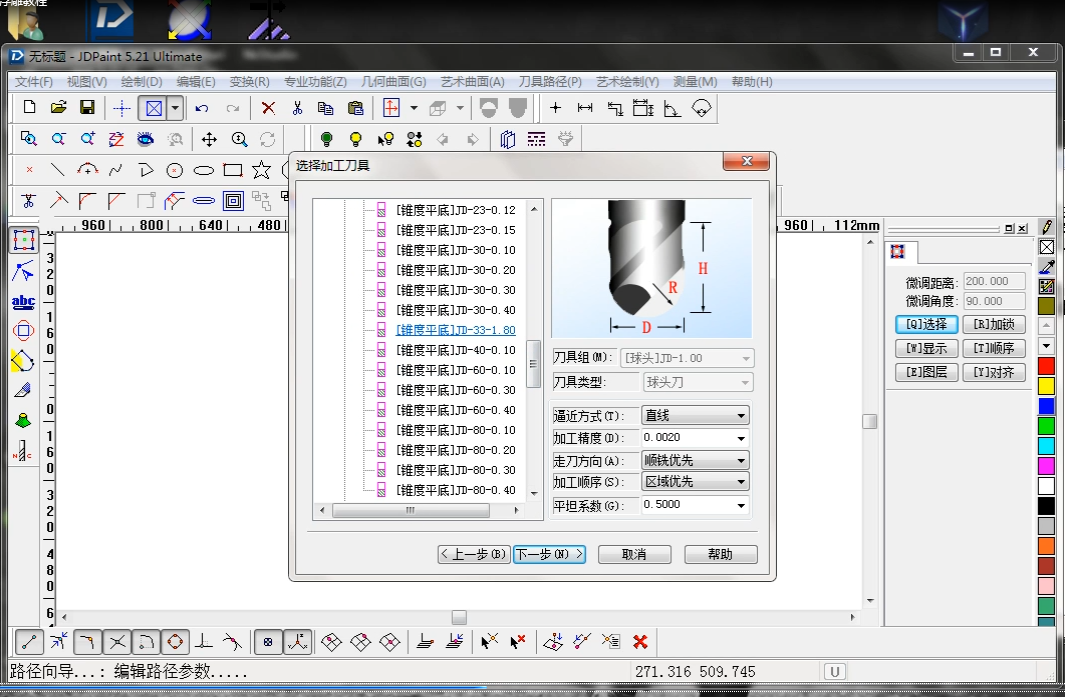Screen dimensions: 1065x697
Task: Pick the red color swatch in palette
Action: pyautogui.click(x=1046, y=366)
